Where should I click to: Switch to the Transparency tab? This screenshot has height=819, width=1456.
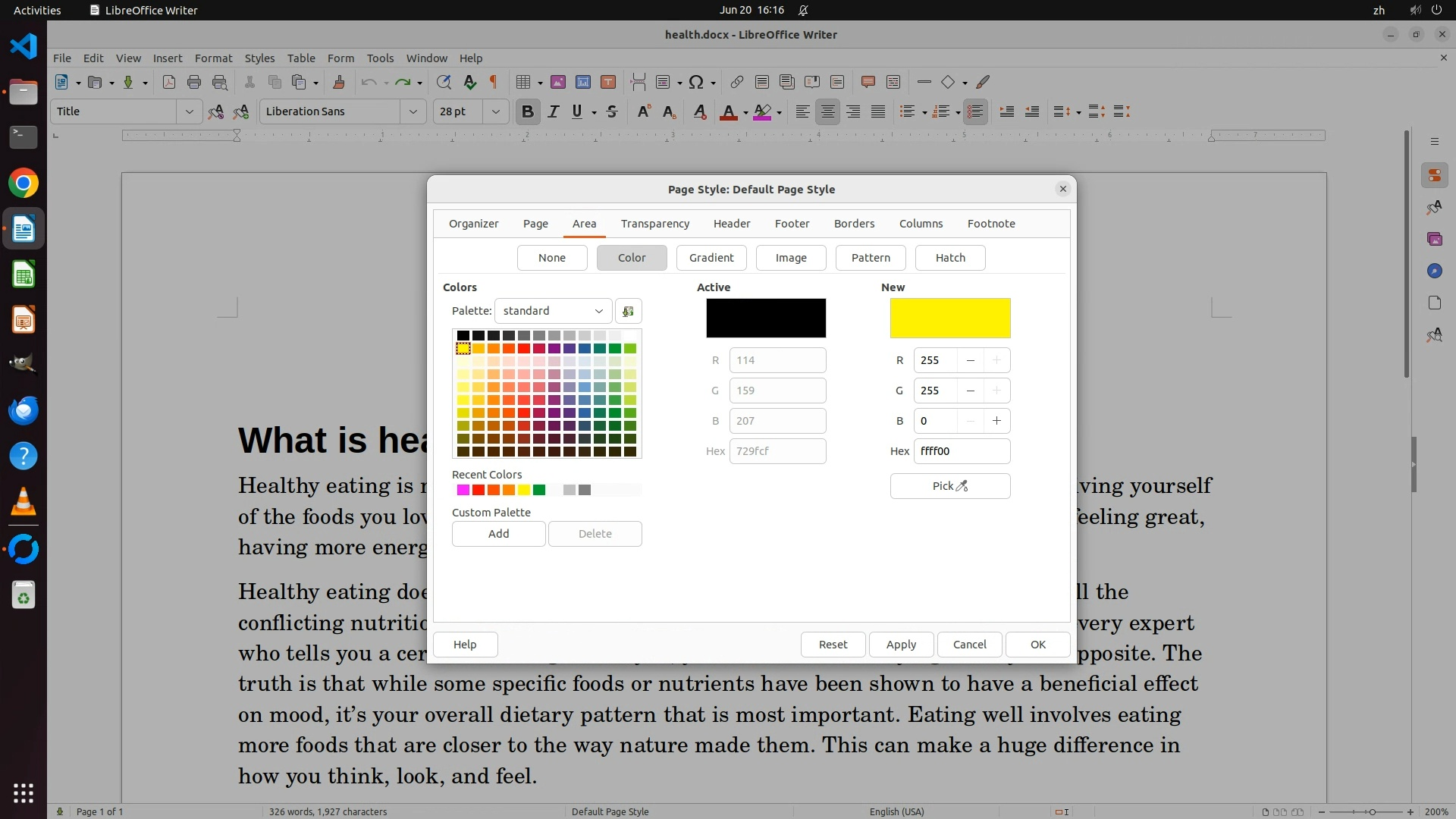coord(654,224)
